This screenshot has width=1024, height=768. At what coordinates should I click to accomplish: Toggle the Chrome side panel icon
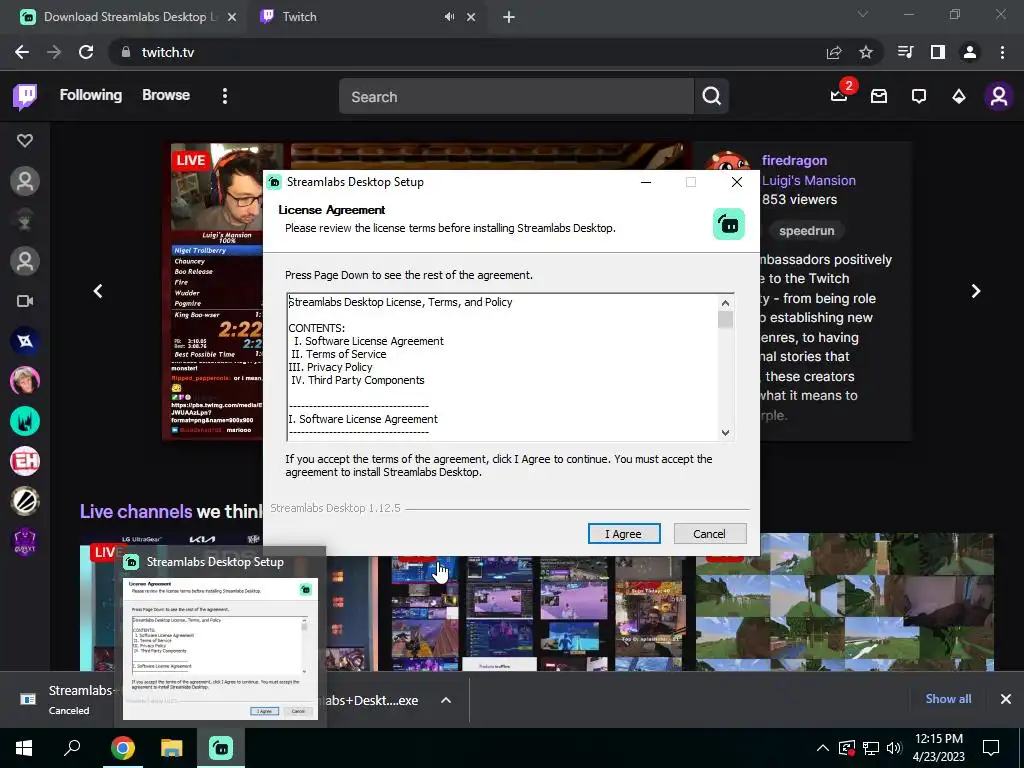[x=938, y=52]
